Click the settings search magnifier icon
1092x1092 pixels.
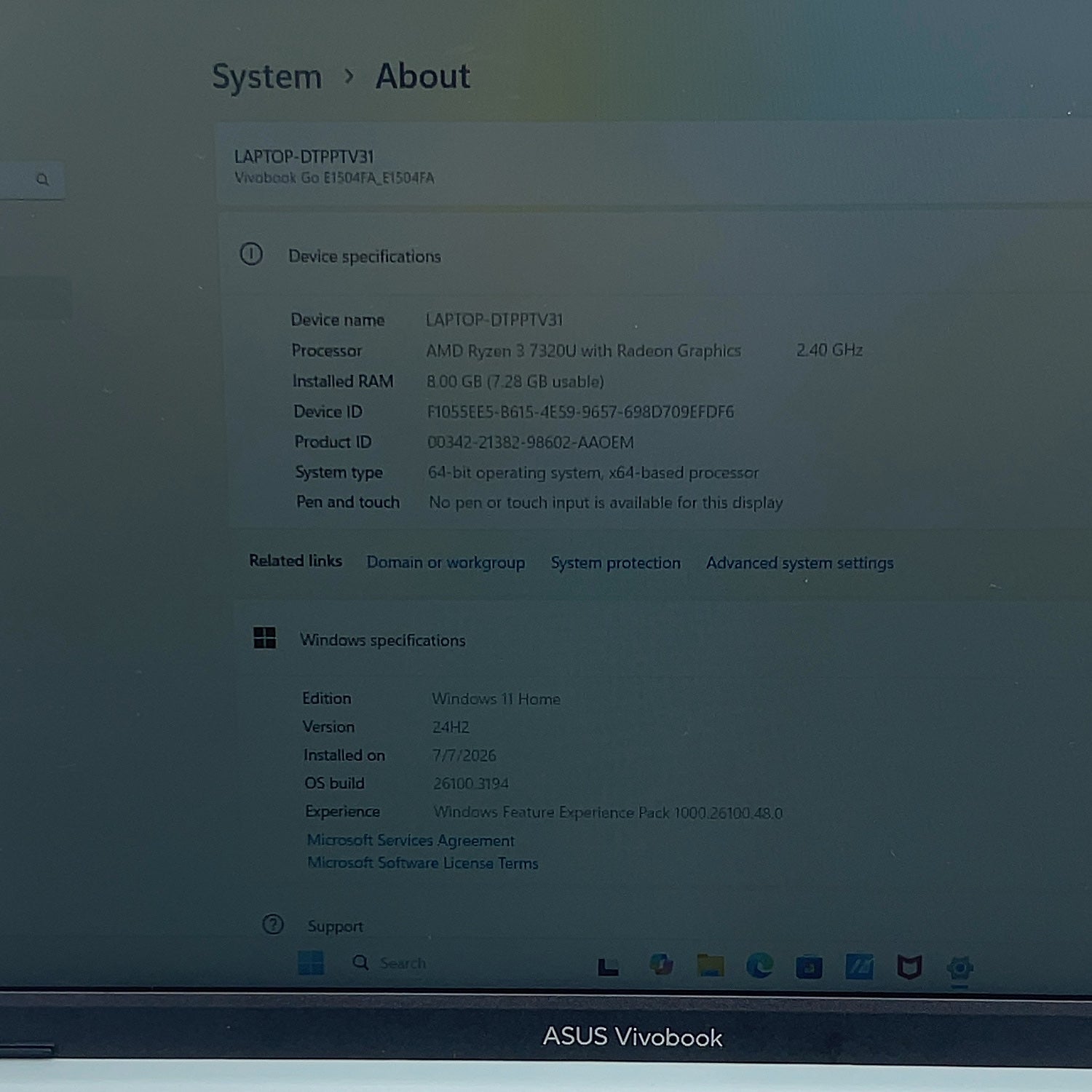tap(43, 179)
